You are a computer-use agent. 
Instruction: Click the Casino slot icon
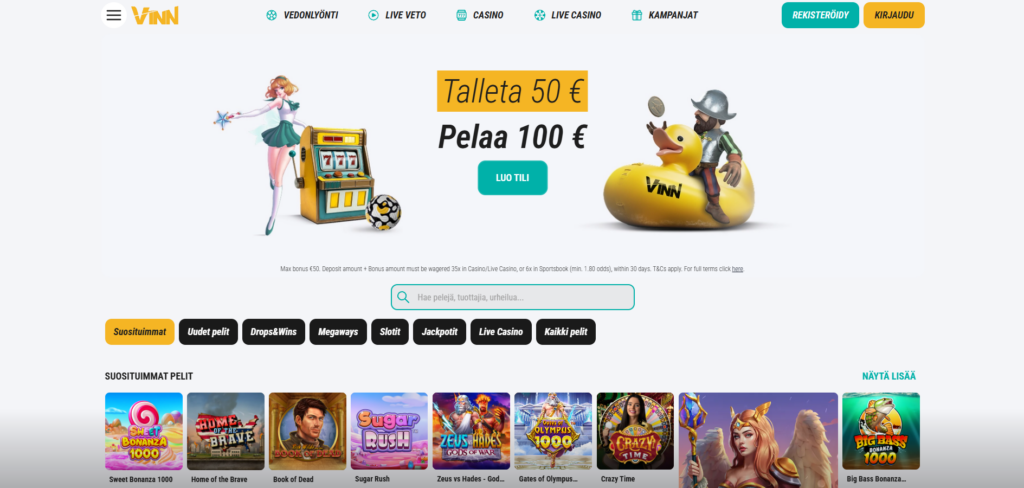[462, 15]
